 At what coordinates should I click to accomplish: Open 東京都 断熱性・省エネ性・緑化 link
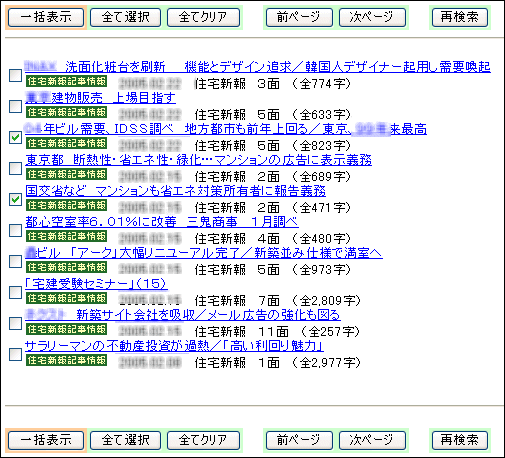(x=198, y=160)
